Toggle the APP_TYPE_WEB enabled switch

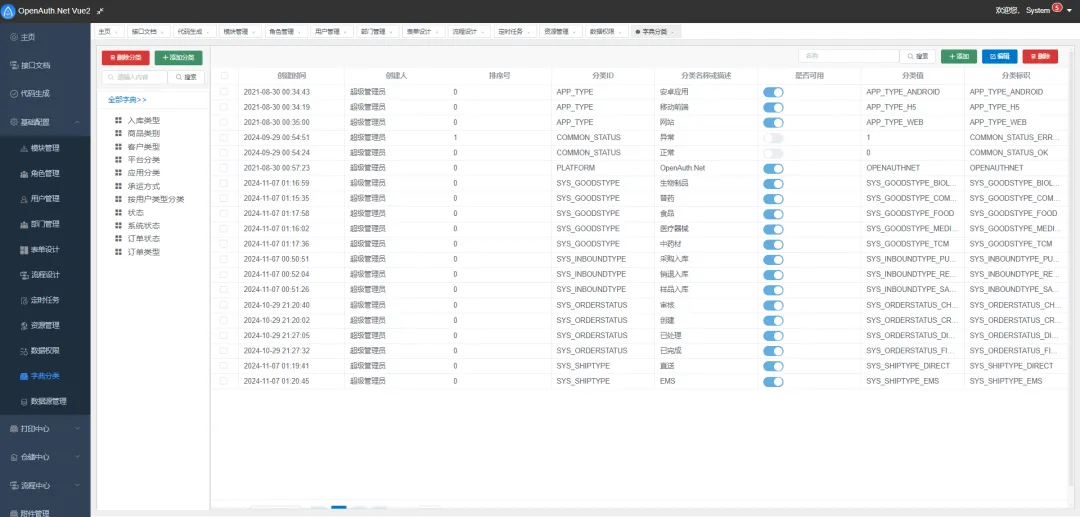[x=773, y=123]
